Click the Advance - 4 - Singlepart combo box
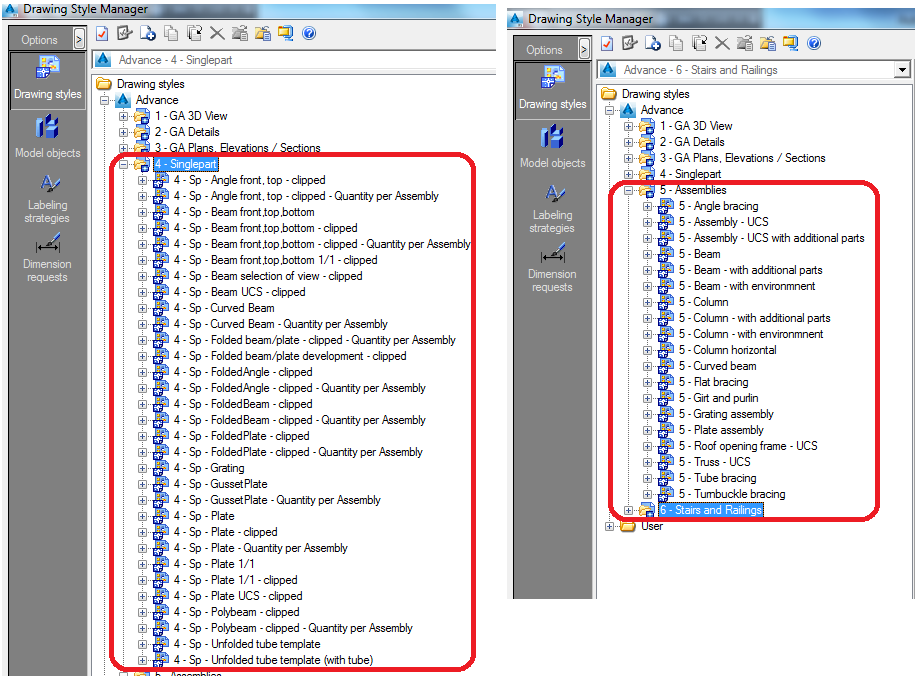 point(294,60)
